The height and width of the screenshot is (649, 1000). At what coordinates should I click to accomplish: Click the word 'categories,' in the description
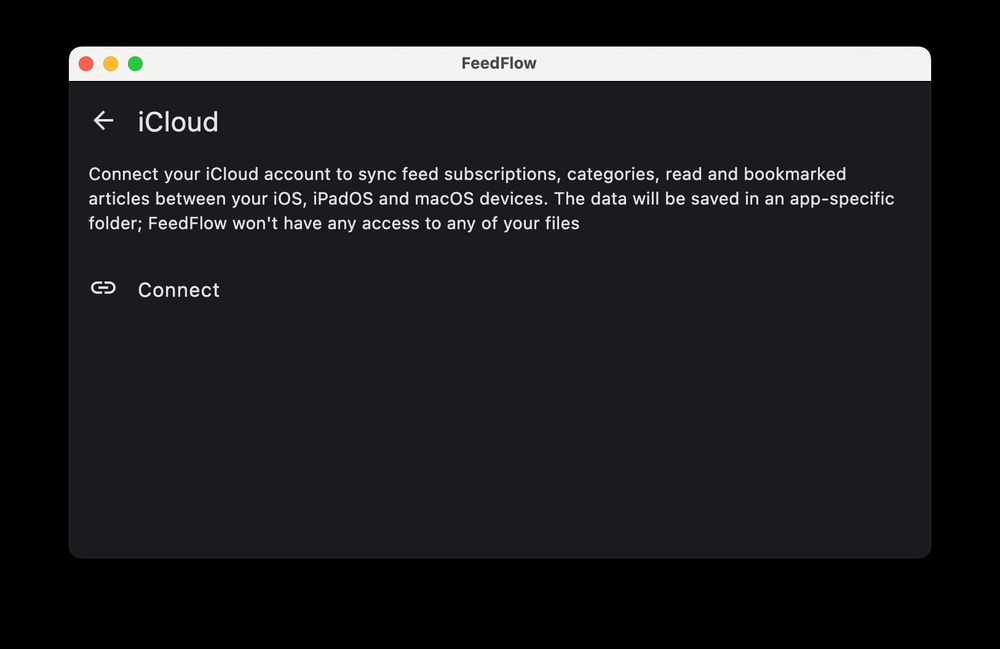point(613,175)
